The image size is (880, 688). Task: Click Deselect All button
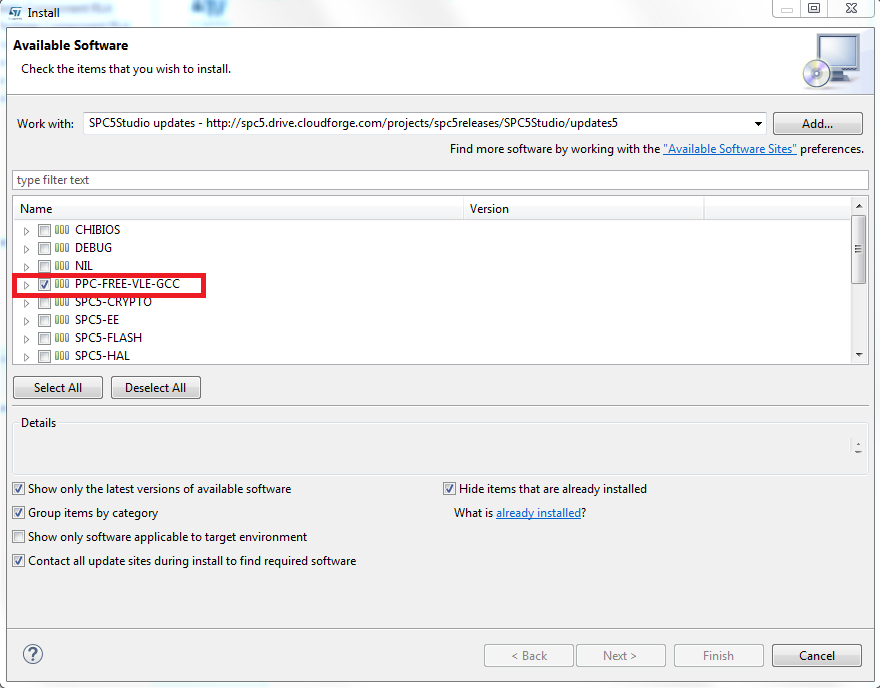pos(155,388)
